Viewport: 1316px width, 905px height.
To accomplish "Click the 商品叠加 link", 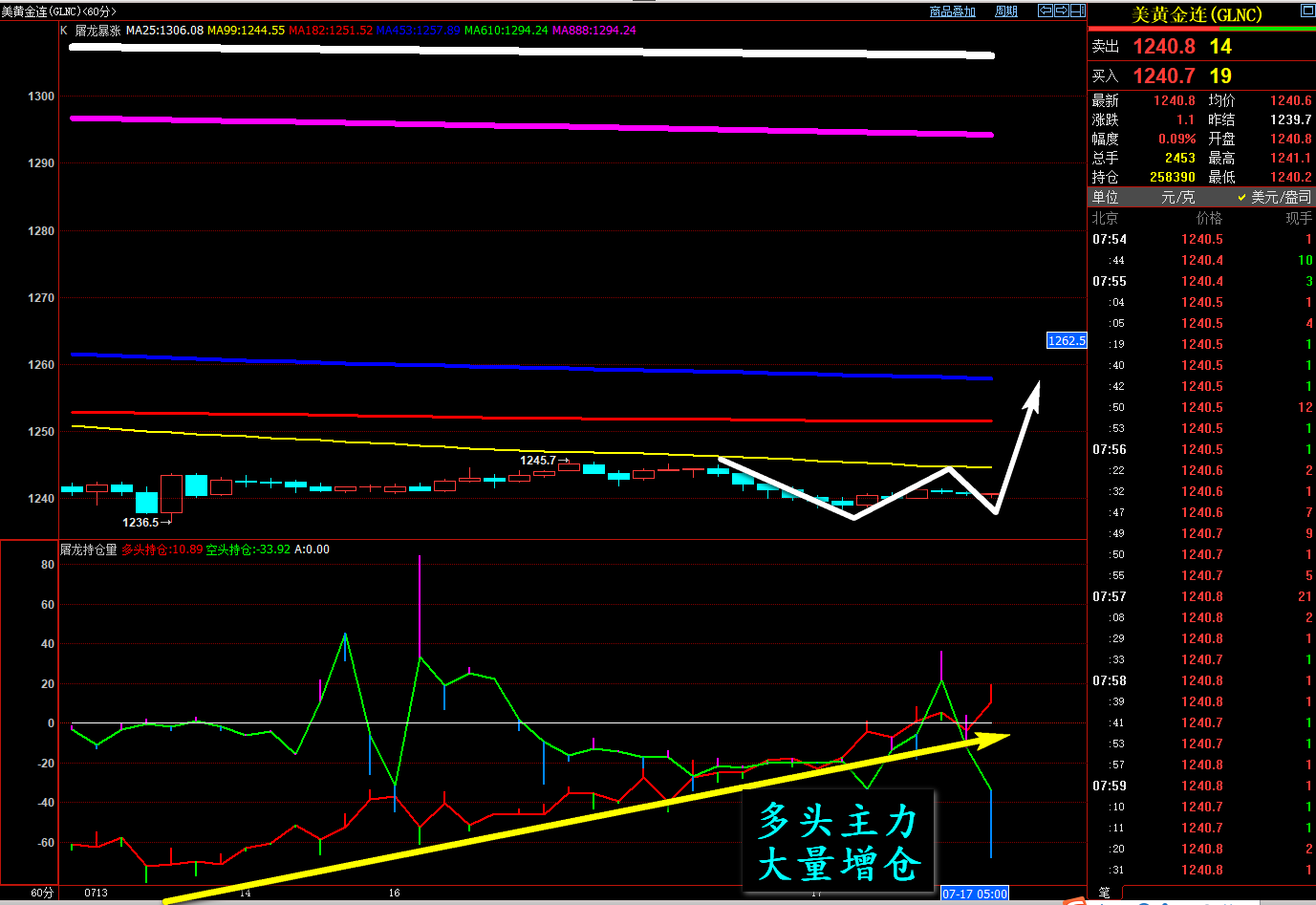I will pyautogui.click(x=953, y=11).
